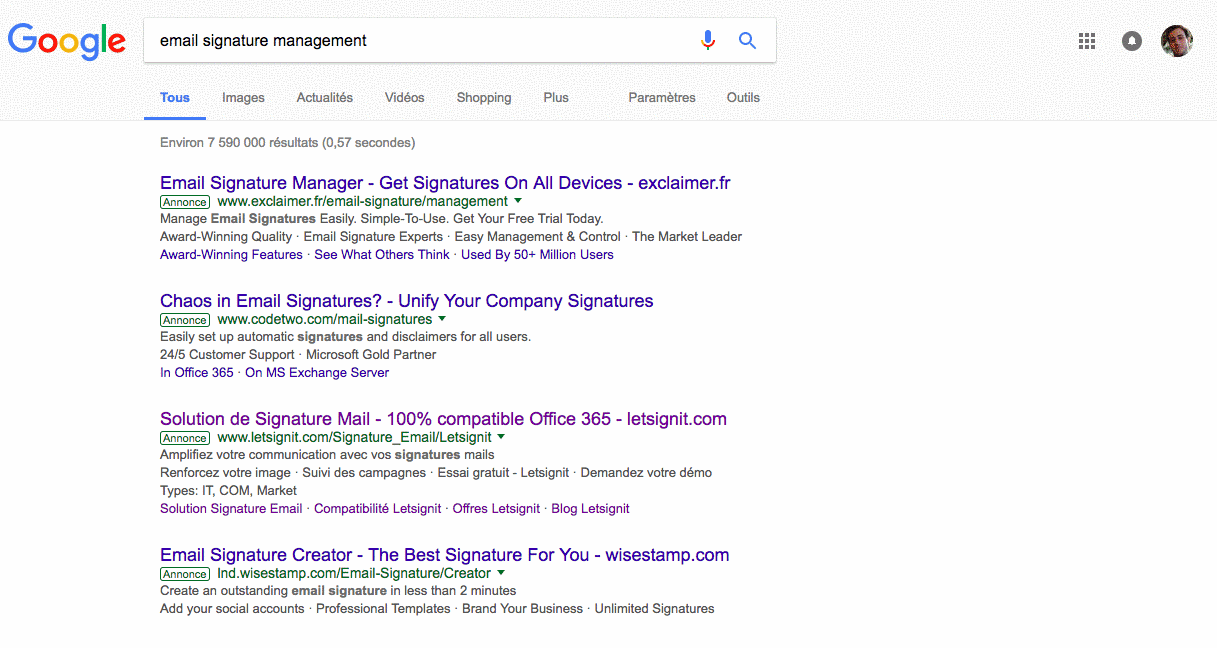
Task: Select the Tous tab
Action: pos(175,98)
